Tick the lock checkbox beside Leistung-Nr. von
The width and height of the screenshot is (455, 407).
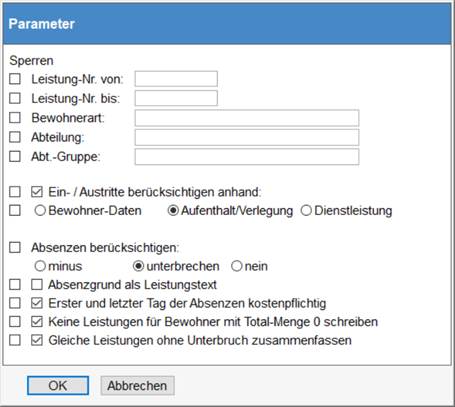(15, 79)
